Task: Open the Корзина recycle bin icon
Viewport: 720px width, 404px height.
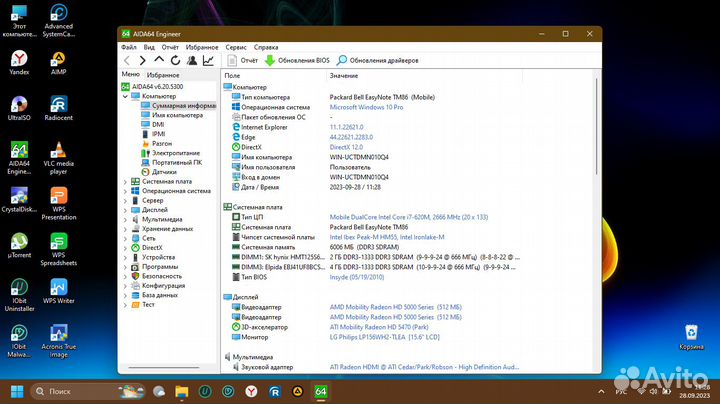Action: pos(691,337)
